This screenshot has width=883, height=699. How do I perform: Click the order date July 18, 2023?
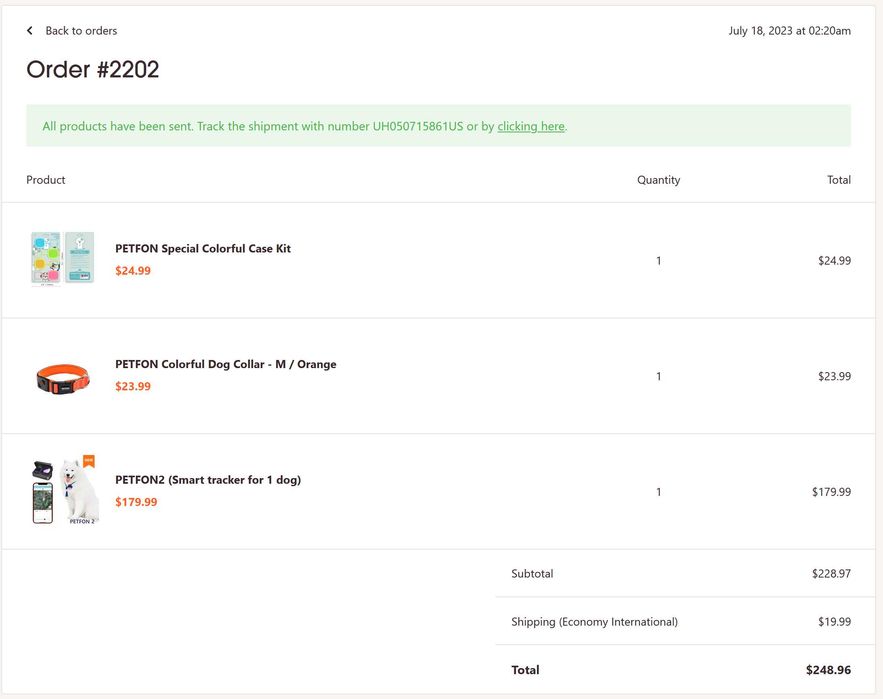pos(789,31)
